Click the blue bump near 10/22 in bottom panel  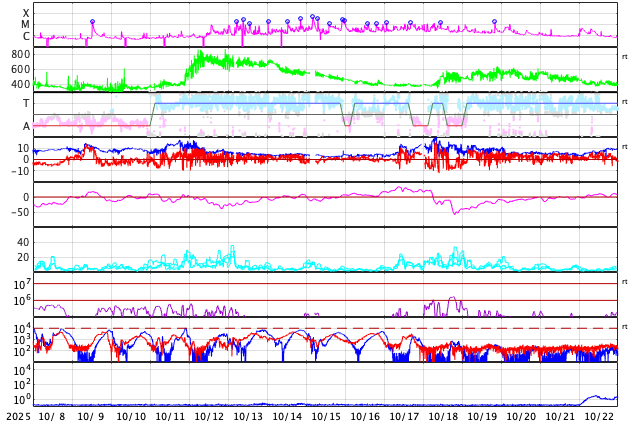pos(600,397)
